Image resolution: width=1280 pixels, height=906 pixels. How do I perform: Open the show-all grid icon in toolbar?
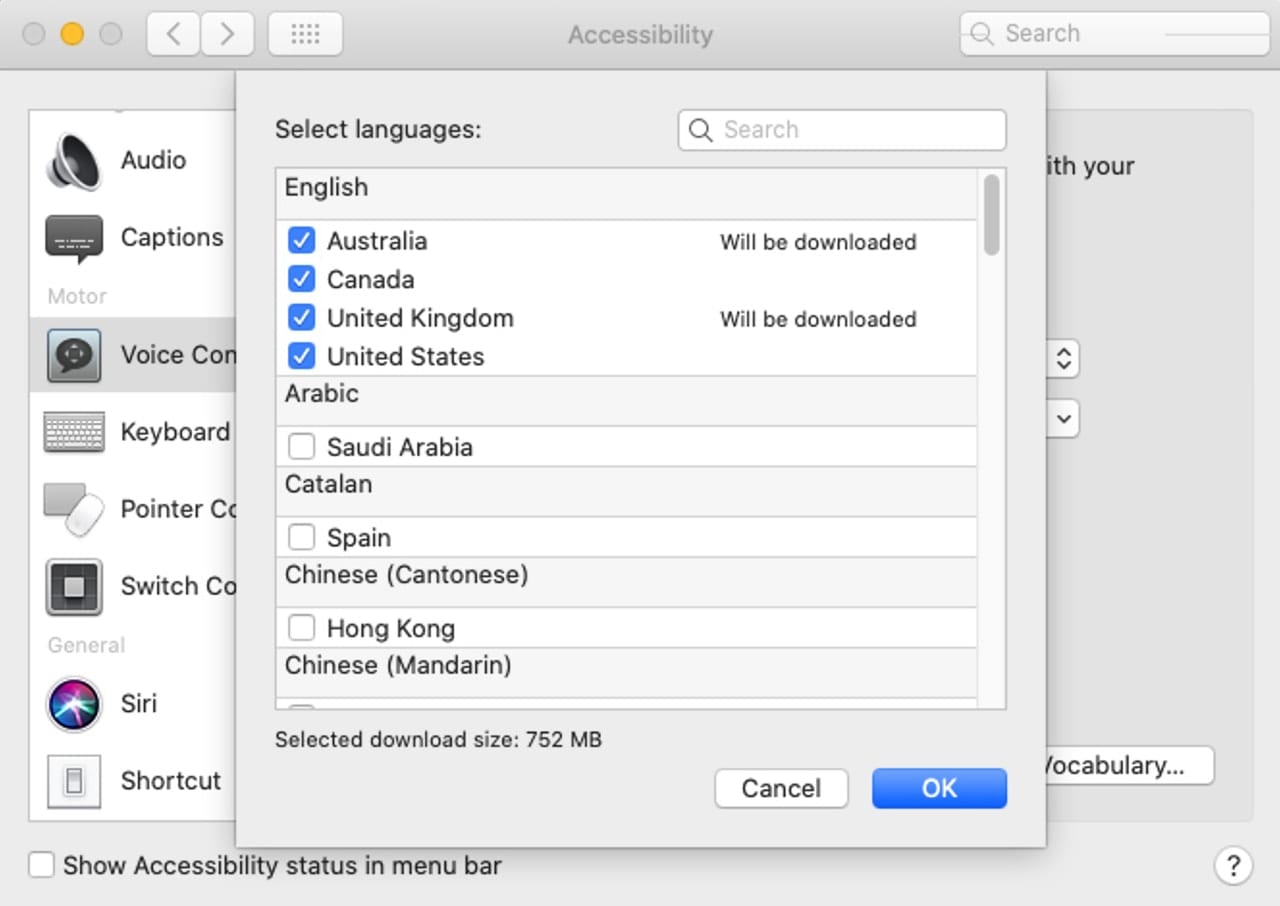[305, 34]
